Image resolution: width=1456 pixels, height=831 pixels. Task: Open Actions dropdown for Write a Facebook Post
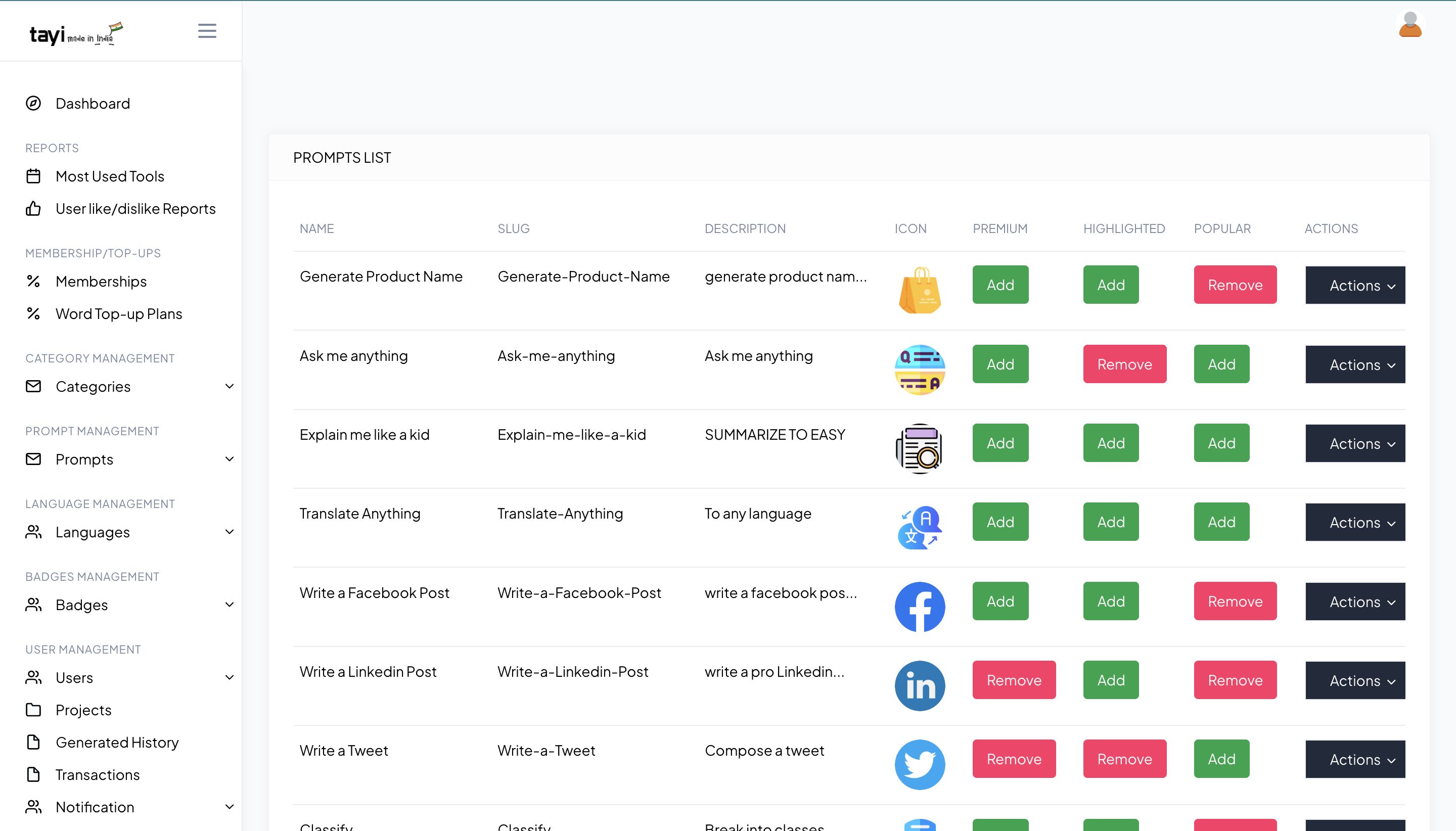(1355, 601)
